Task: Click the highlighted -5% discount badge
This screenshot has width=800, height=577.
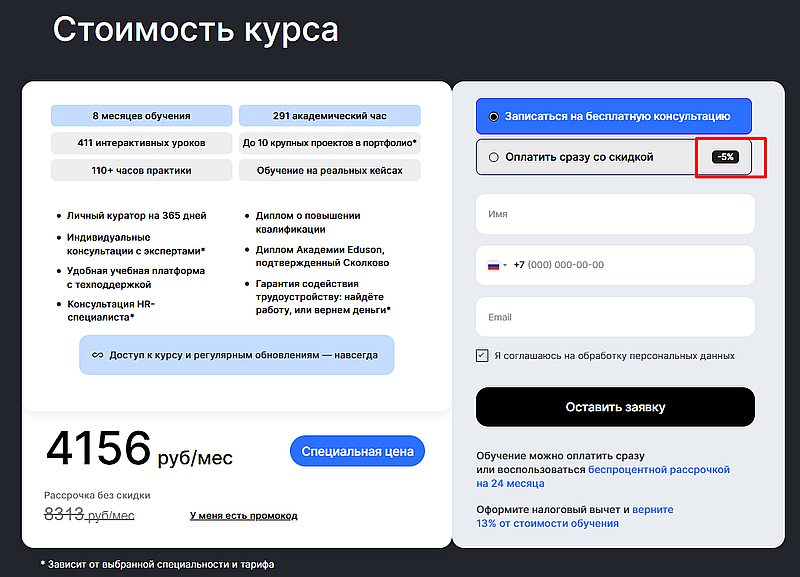Action: click(724, 157)
